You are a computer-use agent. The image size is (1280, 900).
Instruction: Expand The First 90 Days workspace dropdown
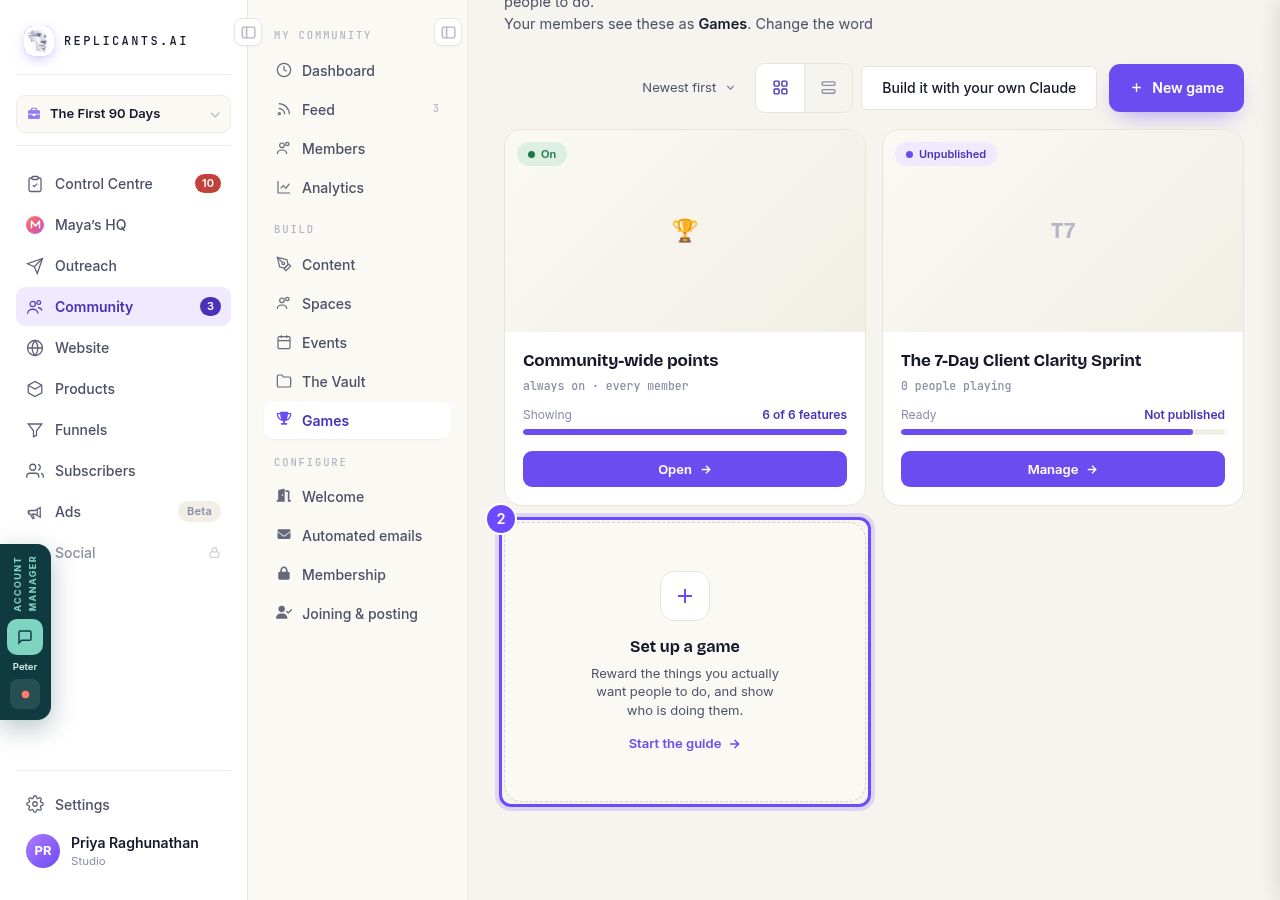(x=123, y=114)
